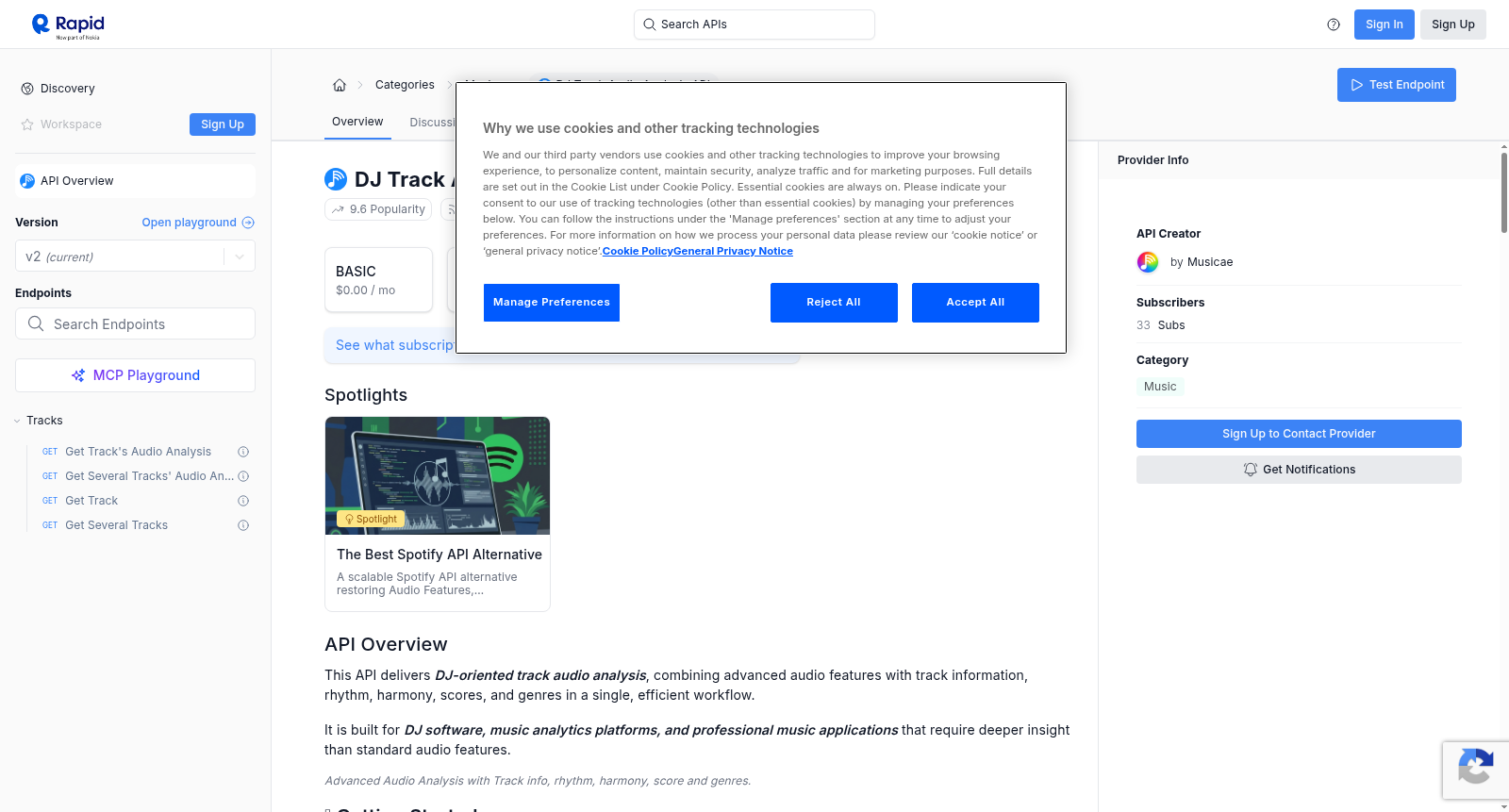Focus the Search Endpoints field
Screen dimensions: 1509x812
point(135,323)
